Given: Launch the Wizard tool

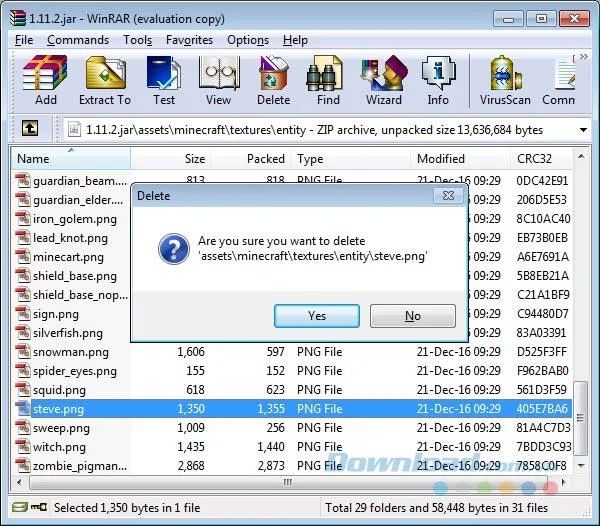Looking at the screenshot, I should click(x=384, y=80).
